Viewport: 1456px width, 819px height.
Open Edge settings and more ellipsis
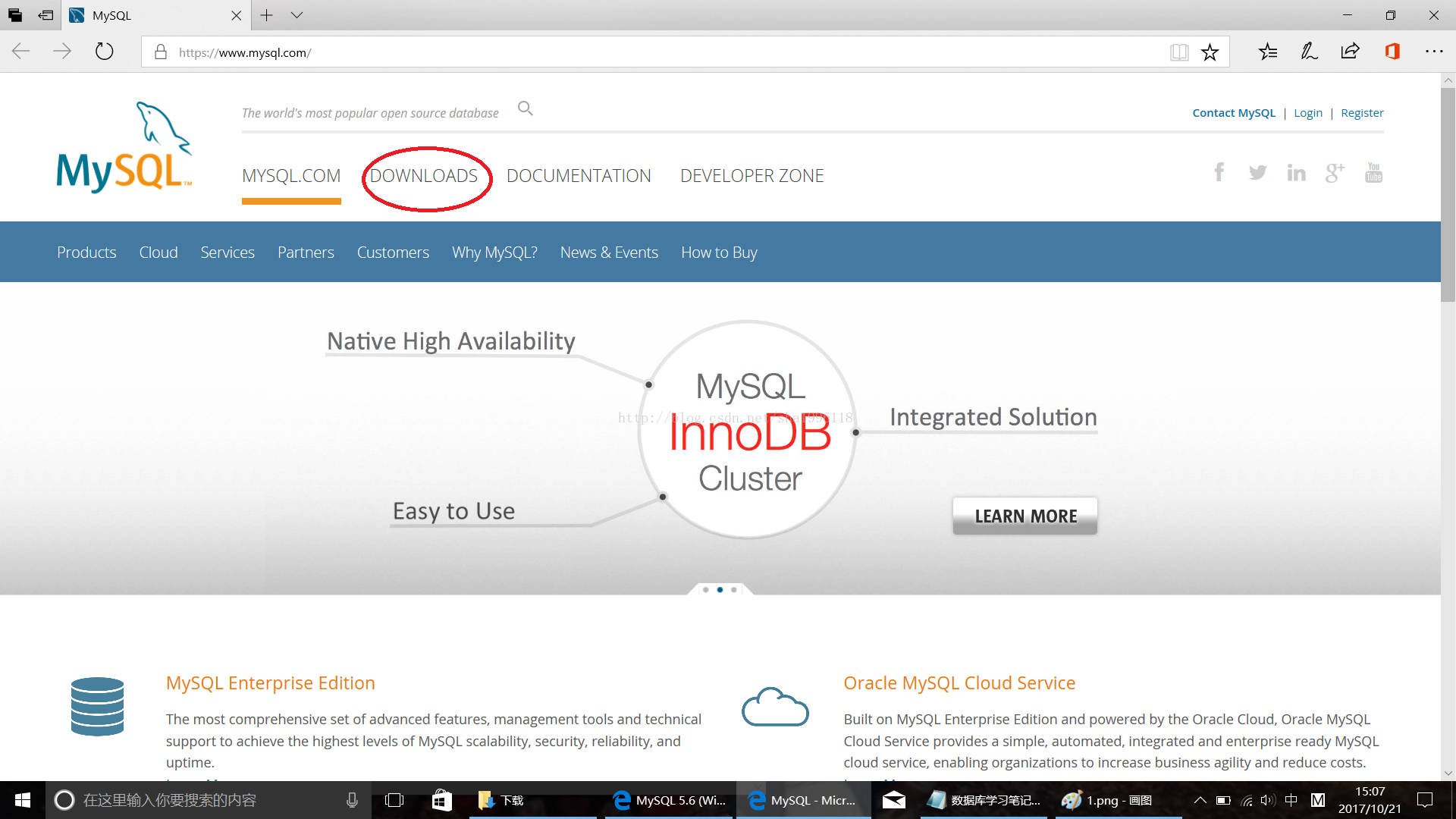pyautogui.click(x=1434, y=52)
